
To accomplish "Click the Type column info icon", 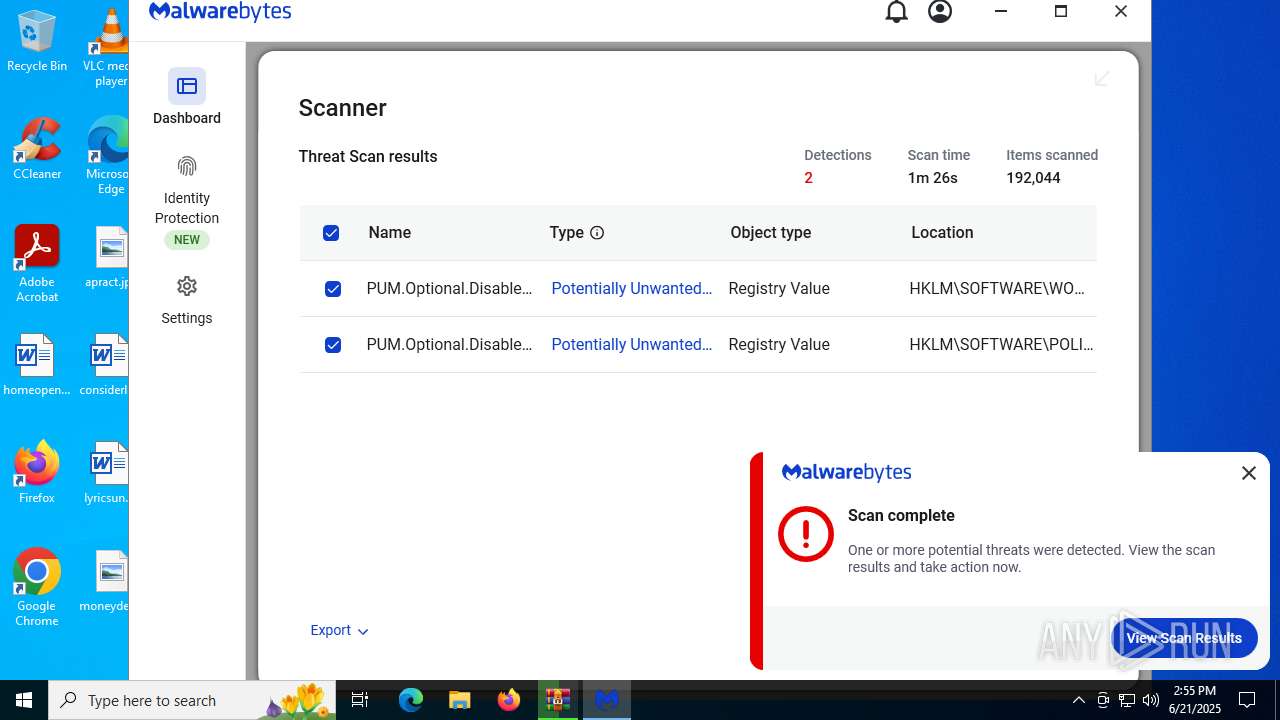I will pyautogui.click(x=597, y=233).
